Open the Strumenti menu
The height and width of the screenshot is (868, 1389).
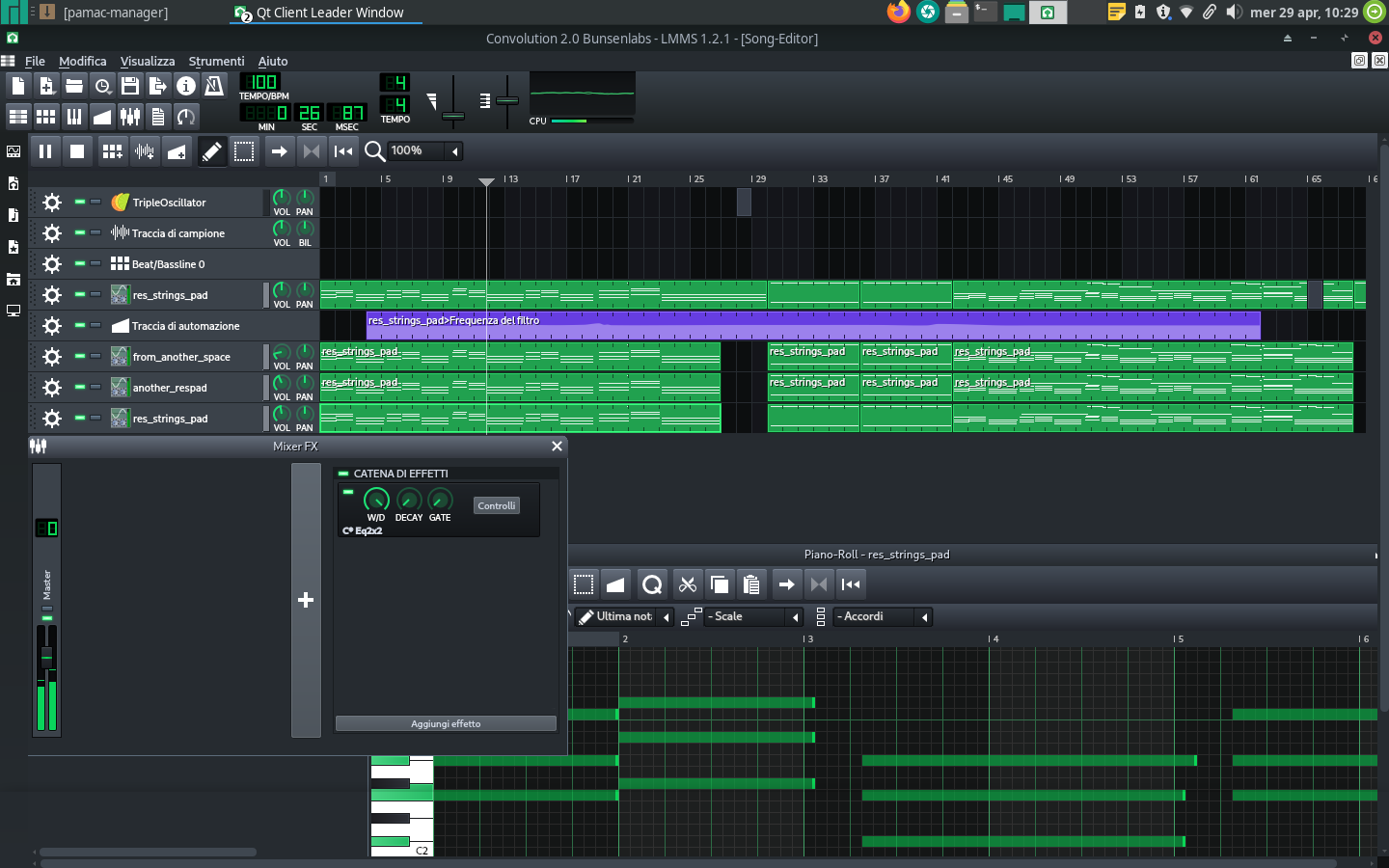click(x=216, y=61)
